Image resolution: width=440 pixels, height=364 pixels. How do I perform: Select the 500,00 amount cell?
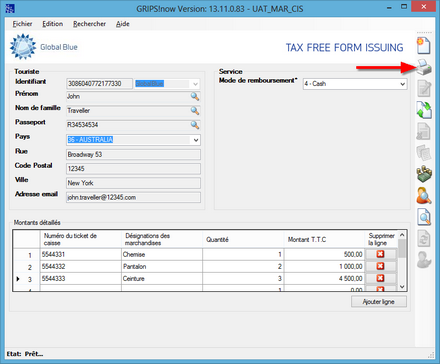click(x=324, y=255)
